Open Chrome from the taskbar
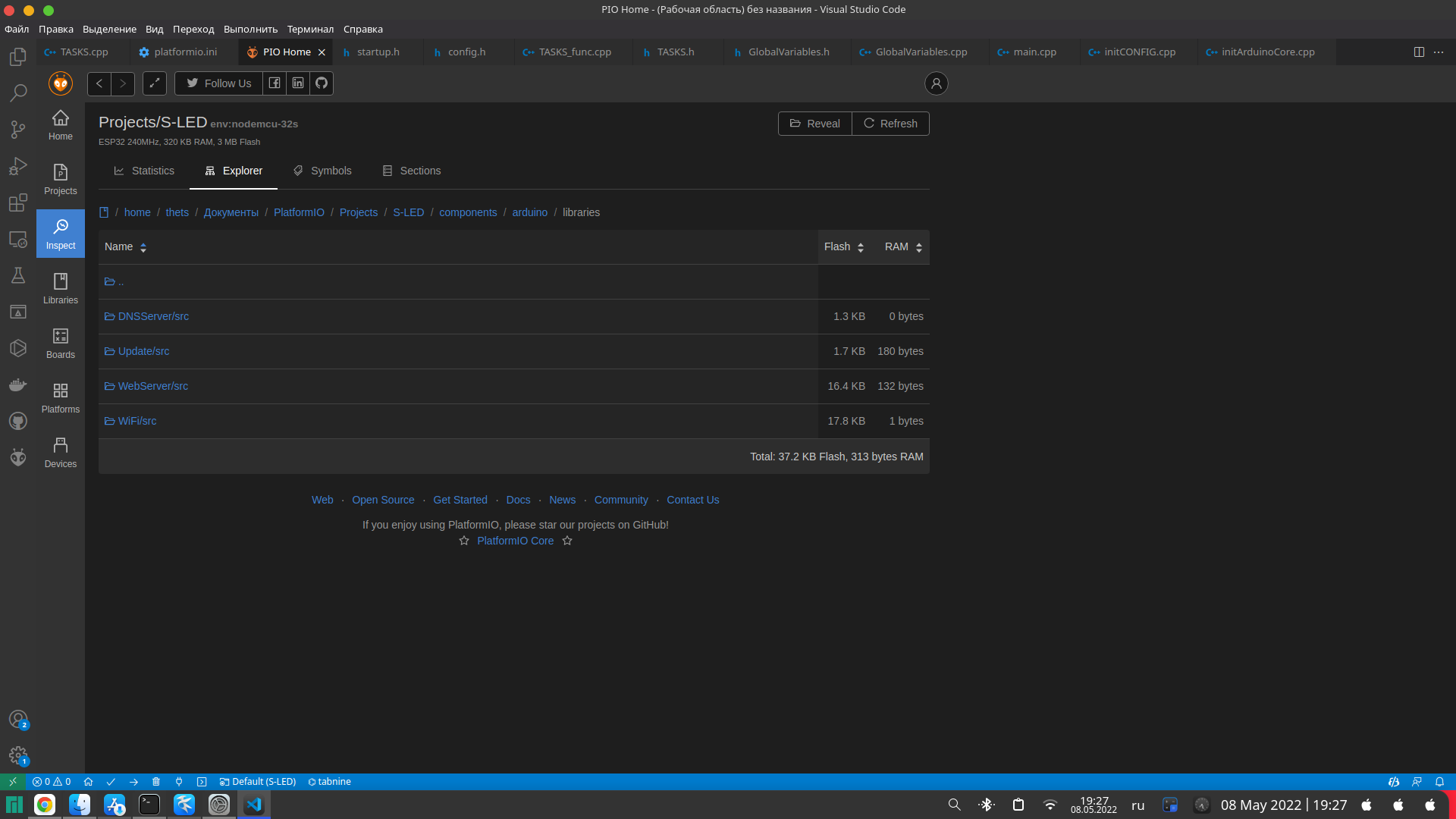Viewport: 1456px width, 819px height. pos(45,805)
